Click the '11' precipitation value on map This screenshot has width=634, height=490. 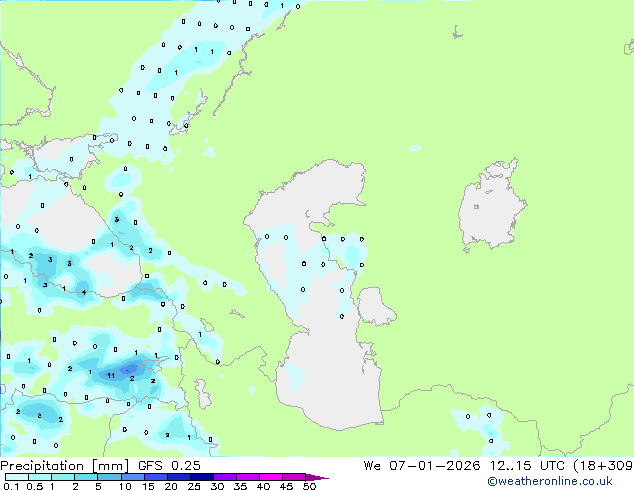111,376
